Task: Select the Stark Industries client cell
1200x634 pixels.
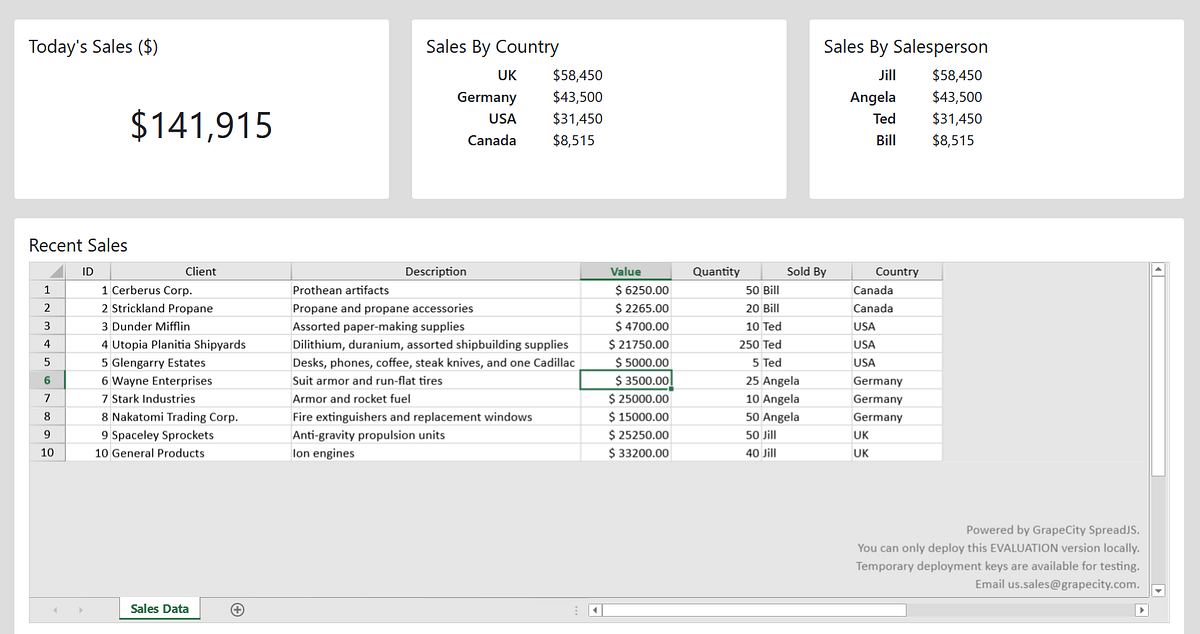Action: pos(200,398)
